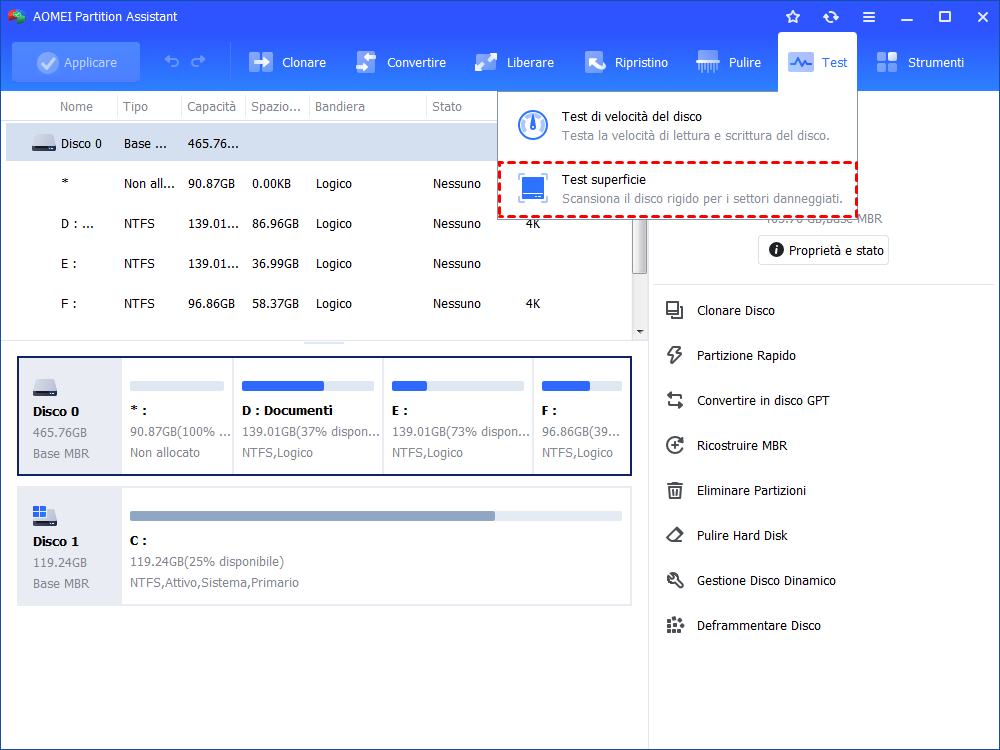The image size is (1000, 750).
Task: Click Ricostruire MBR option
Action: click(742, 445)
